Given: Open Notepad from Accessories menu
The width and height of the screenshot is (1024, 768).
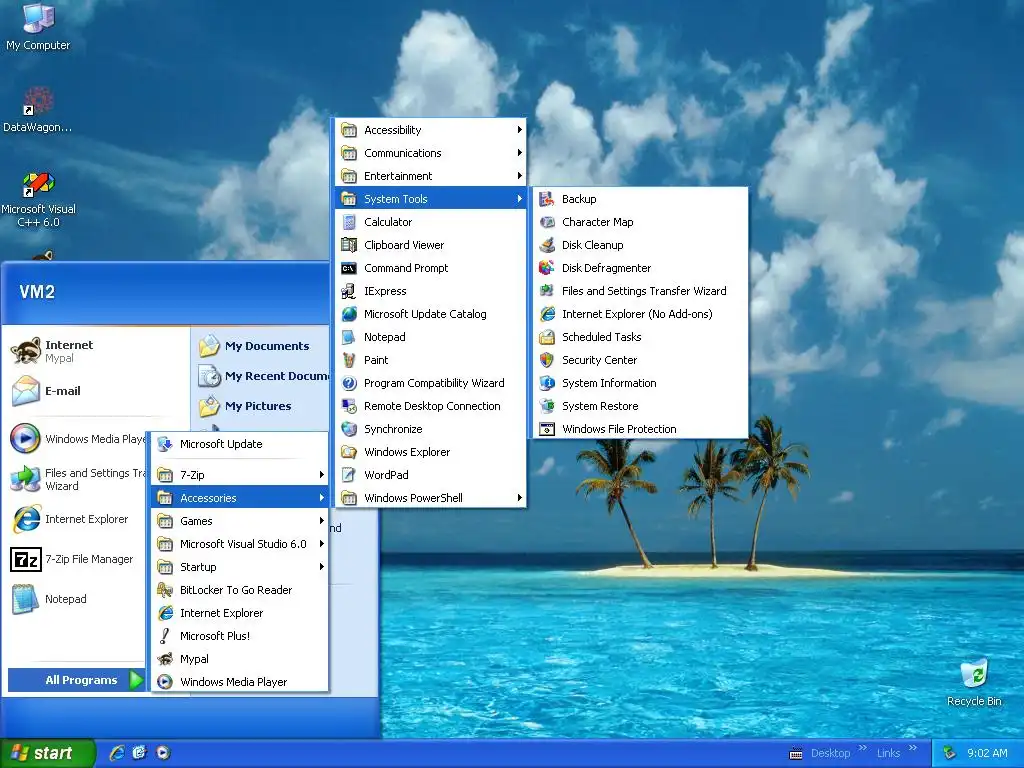Looking at the screenshot, I should [430, 337].
